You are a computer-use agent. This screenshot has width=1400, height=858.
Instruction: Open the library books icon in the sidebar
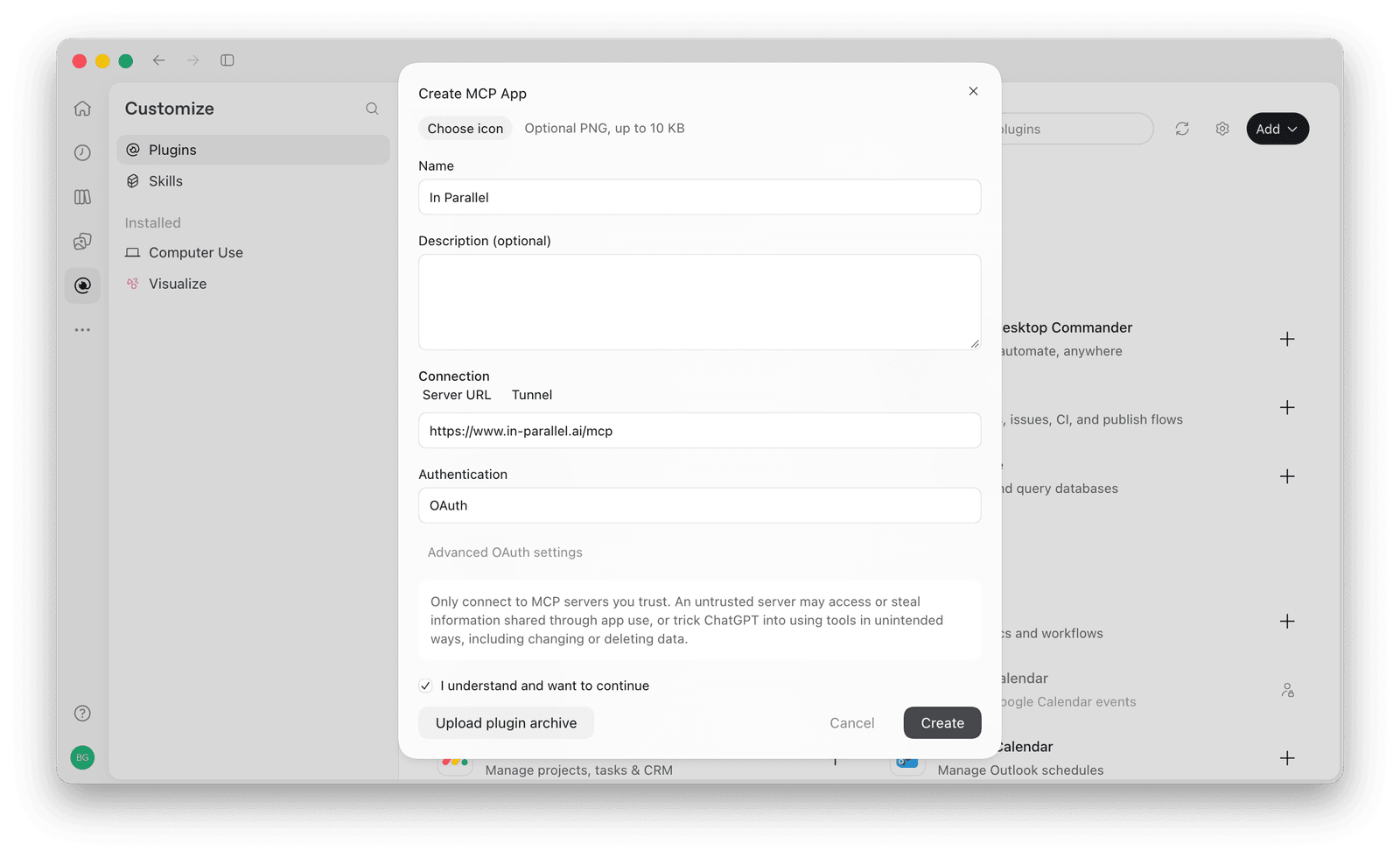click(82, 197)
